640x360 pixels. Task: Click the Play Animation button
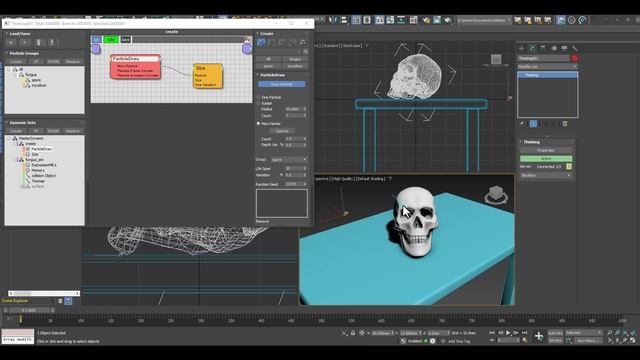[x=508, y=333]
